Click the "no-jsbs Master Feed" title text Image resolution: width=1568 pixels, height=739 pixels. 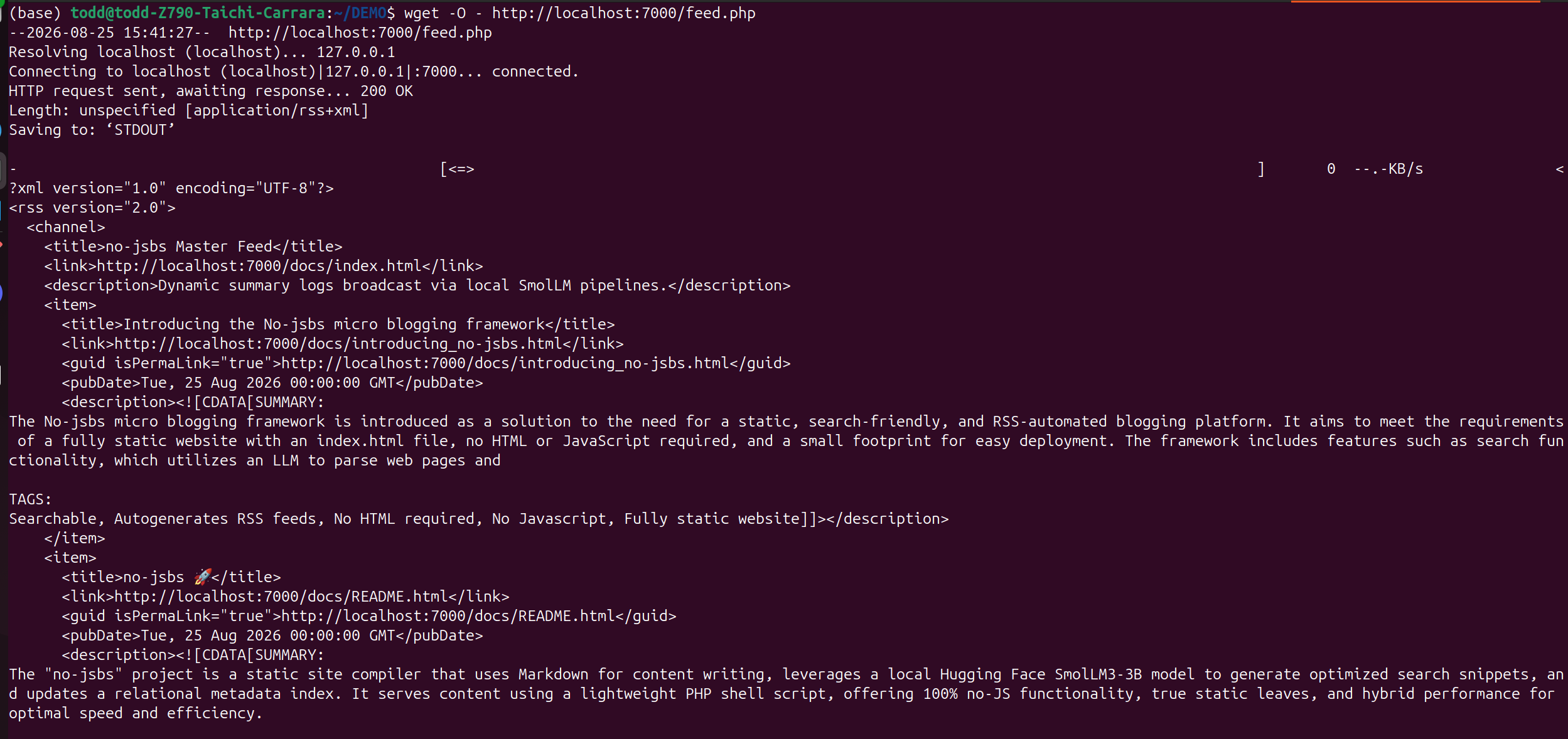click(189, 247)
